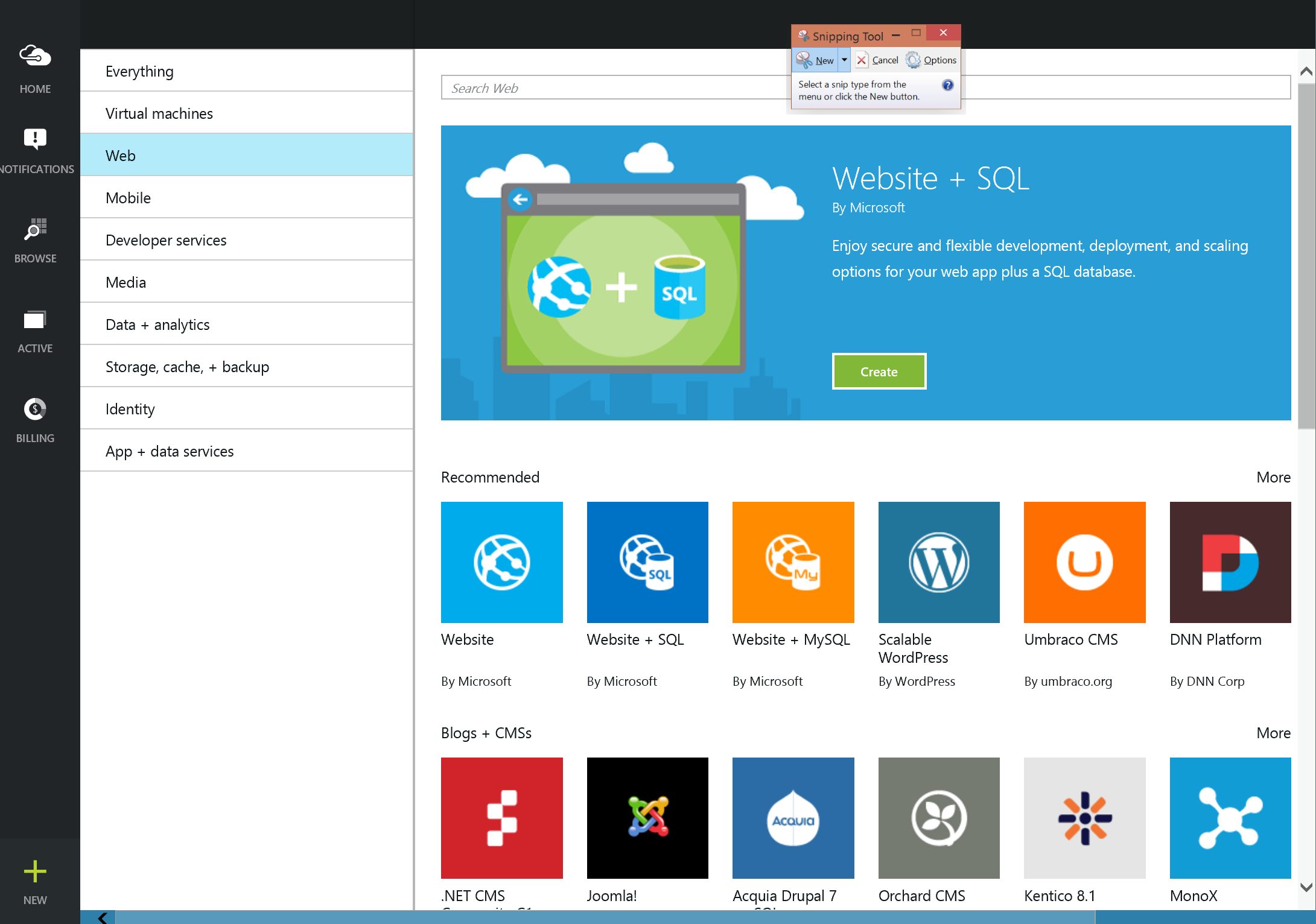
Task: Expand New snip type dropdown arrow
Action: click(844, 60)
